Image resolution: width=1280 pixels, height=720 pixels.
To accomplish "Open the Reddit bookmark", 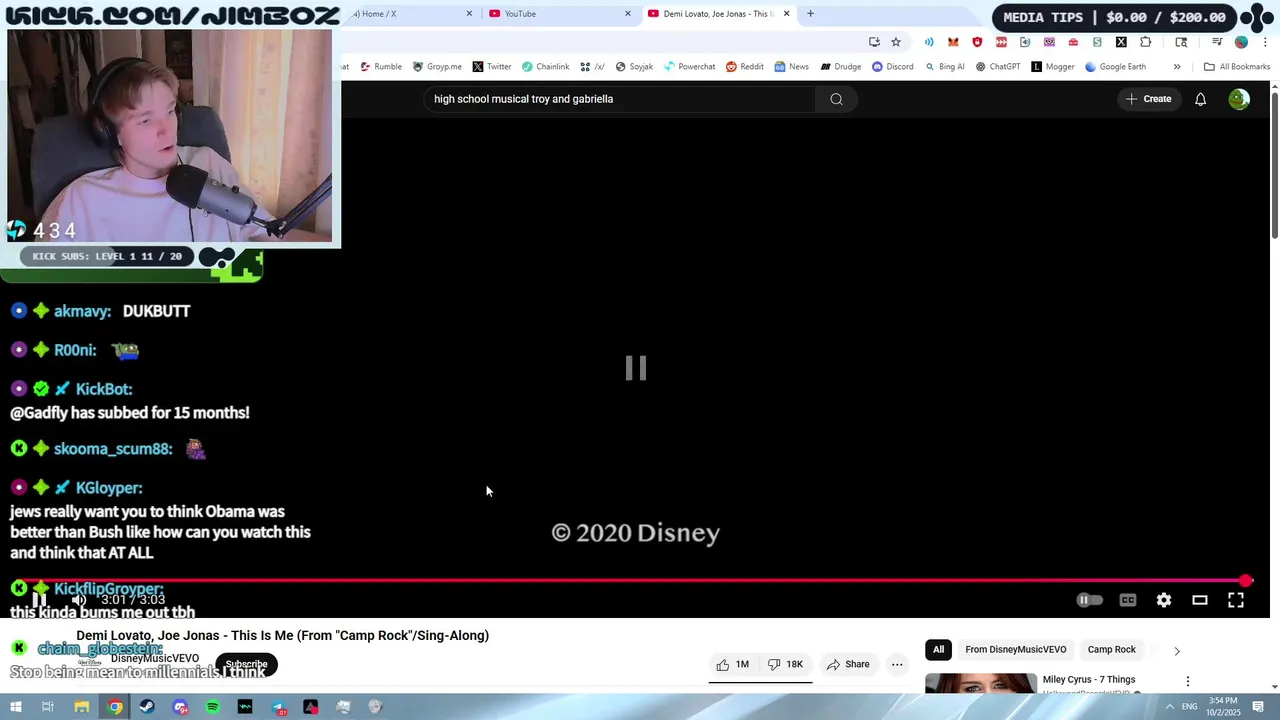I will click(x=745, y=67).
